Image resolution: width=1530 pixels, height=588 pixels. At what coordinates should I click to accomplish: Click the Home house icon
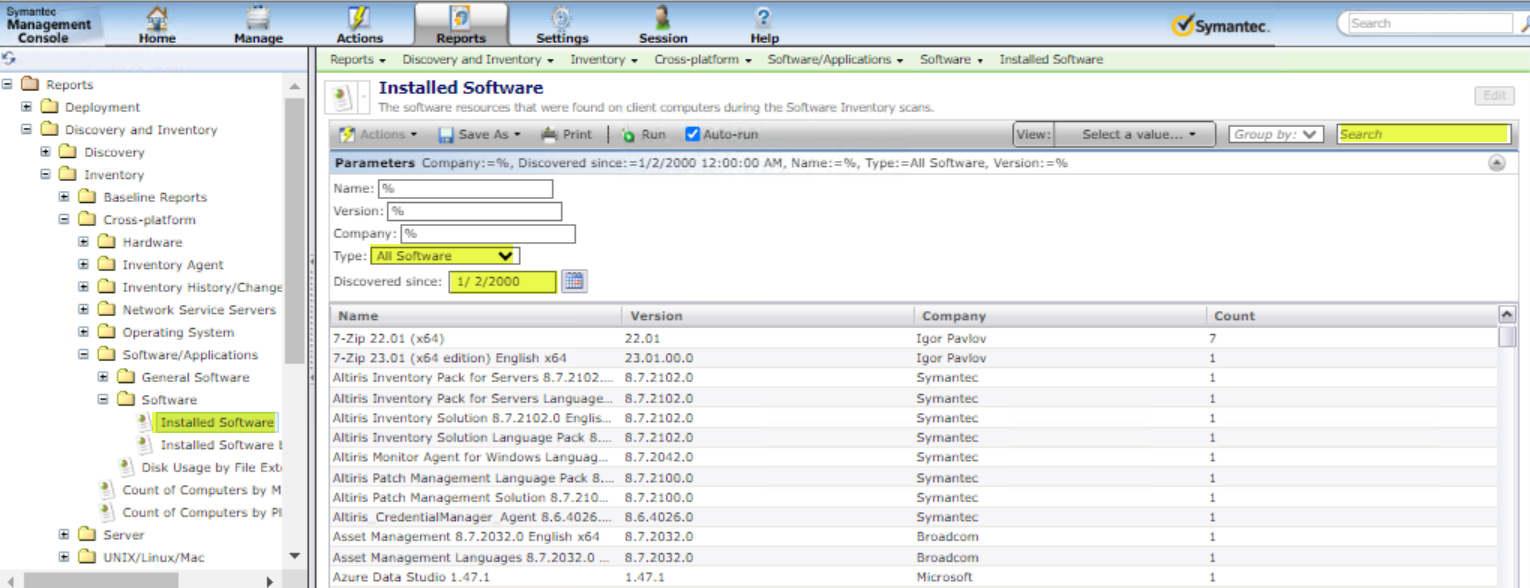coord(157,18)
